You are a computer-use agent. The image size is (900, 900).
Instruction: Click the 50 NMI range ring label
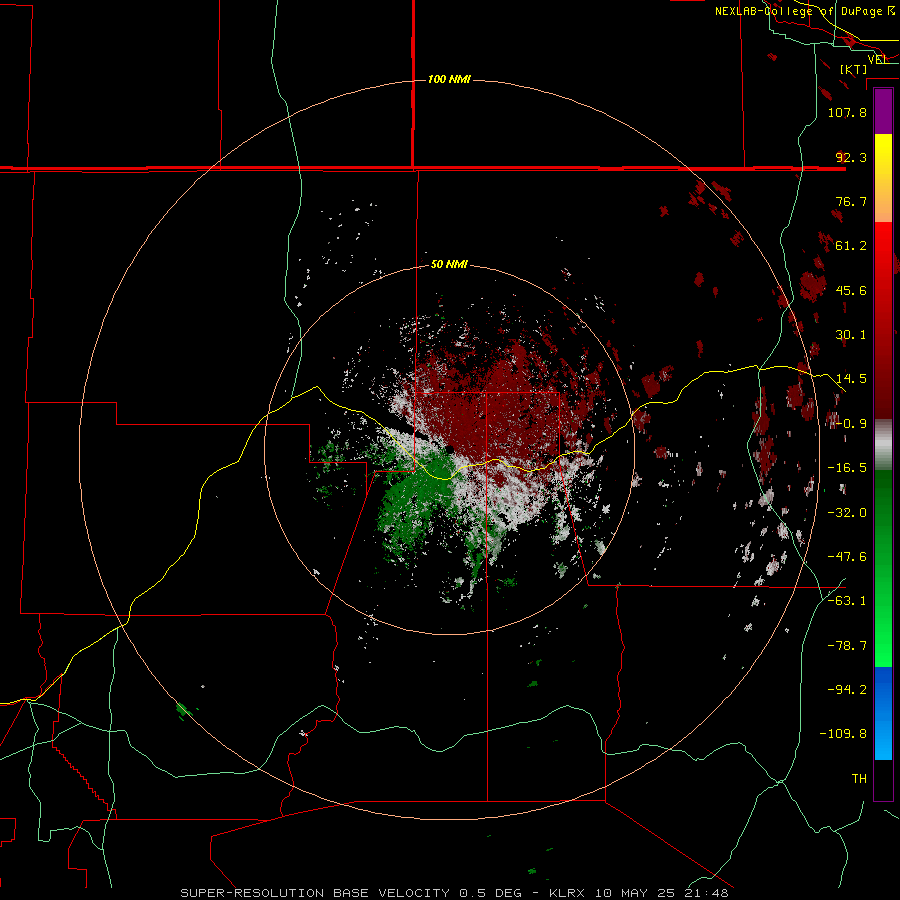click(x=449, y=264)
